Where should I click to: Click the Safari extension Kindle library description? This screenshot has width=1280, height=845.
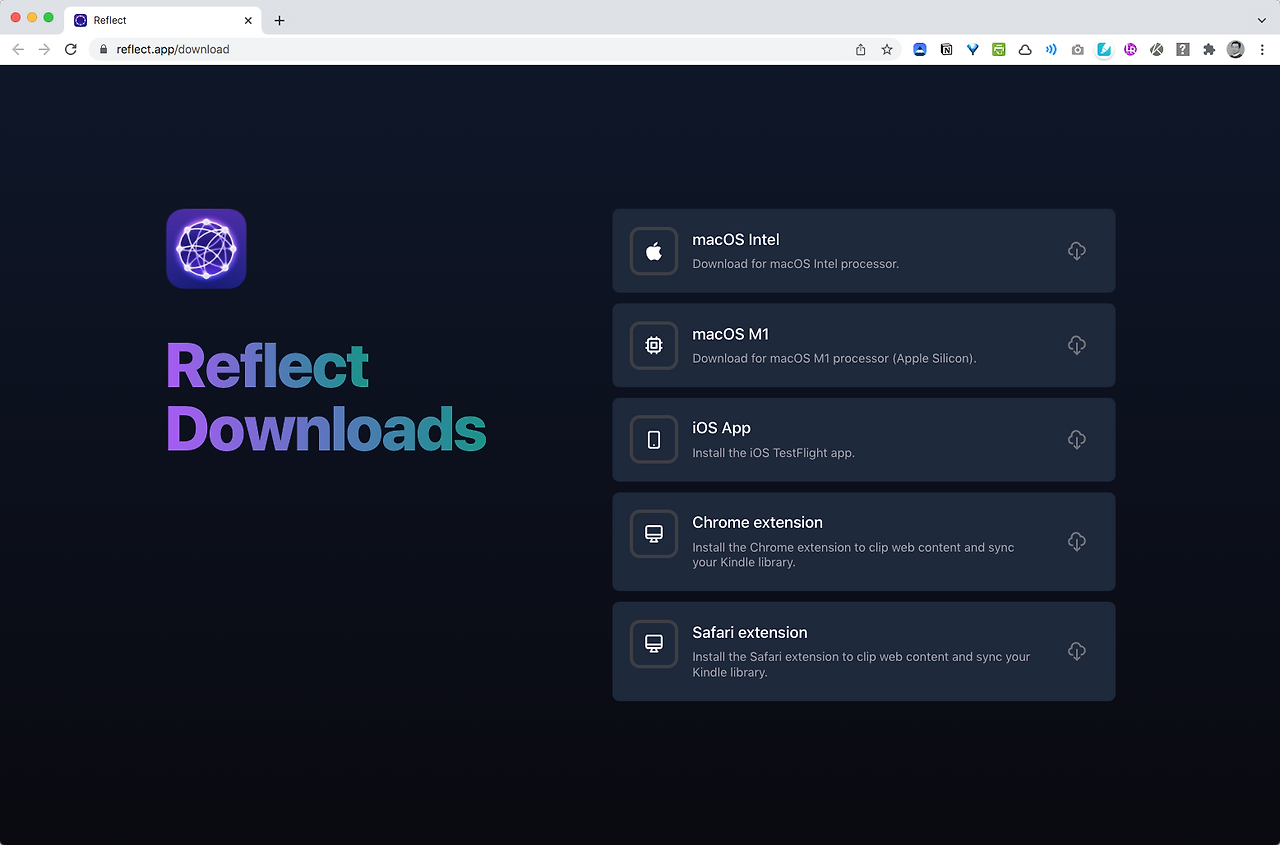(861, 665)
